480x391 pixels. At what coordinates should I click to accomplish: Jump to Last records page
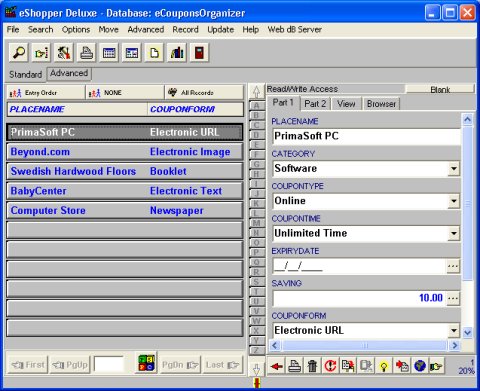pos(222,365)
